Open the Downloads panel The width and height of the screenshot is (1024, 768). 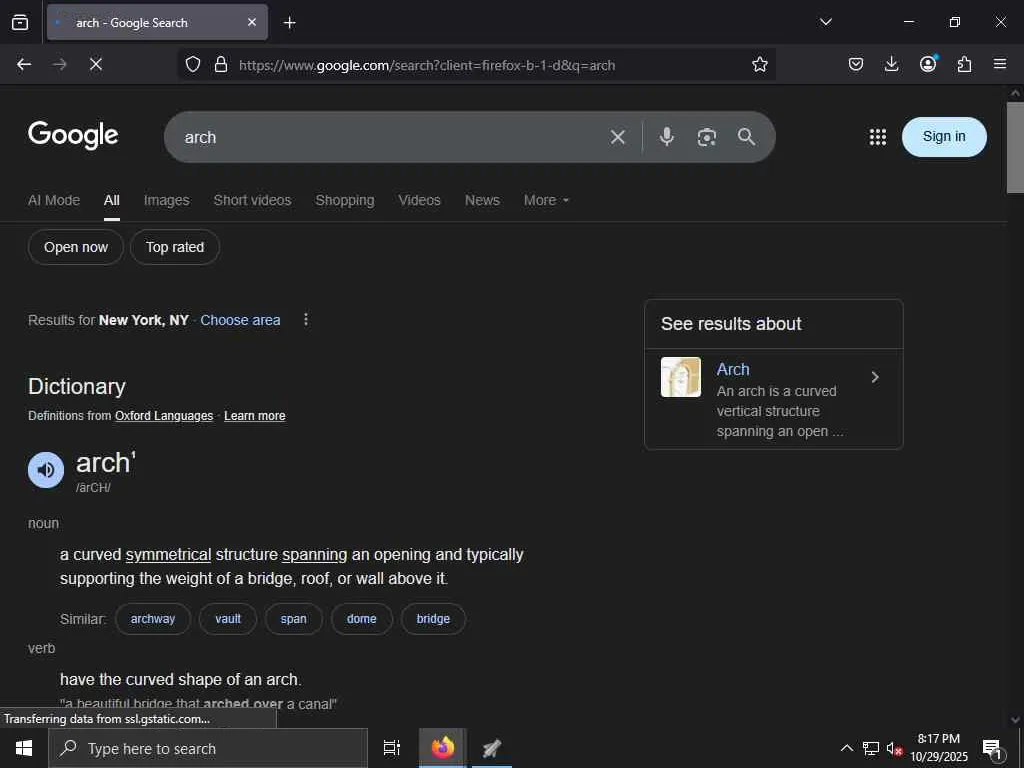(891, 64)
